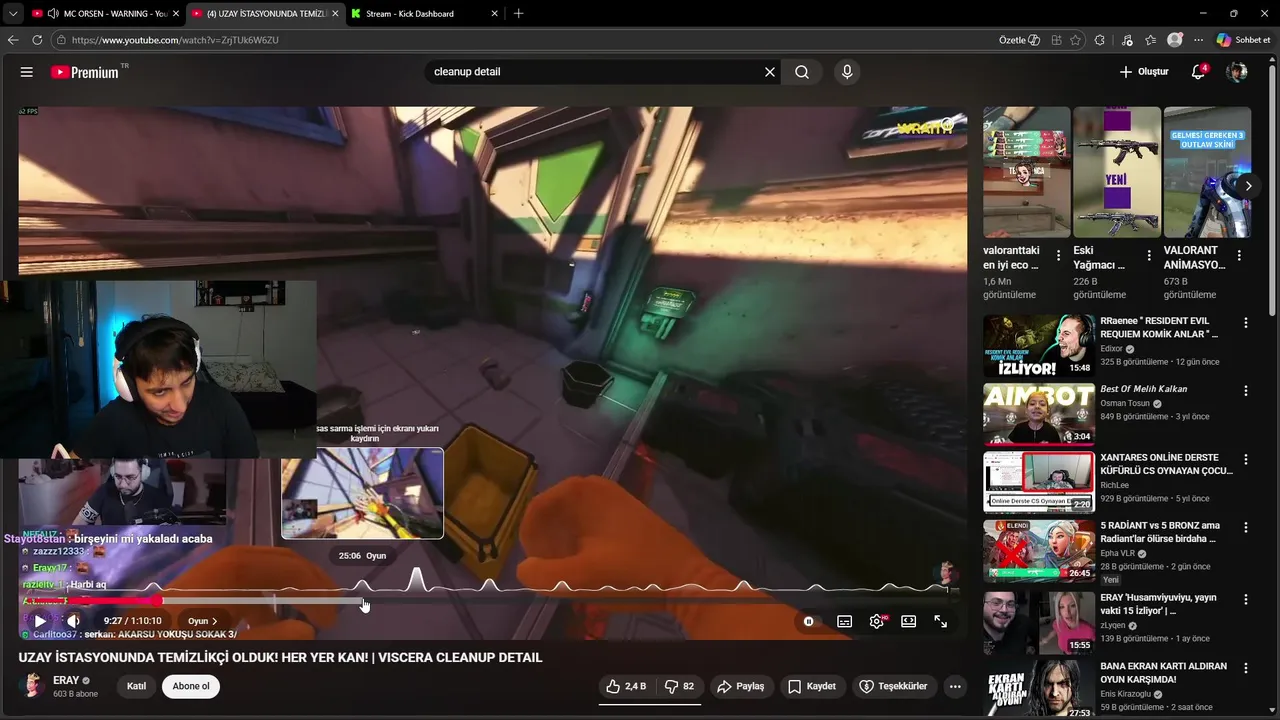
Task: Close the 'MC ORSEN - WARNING' tab
Action: [175, 14]
